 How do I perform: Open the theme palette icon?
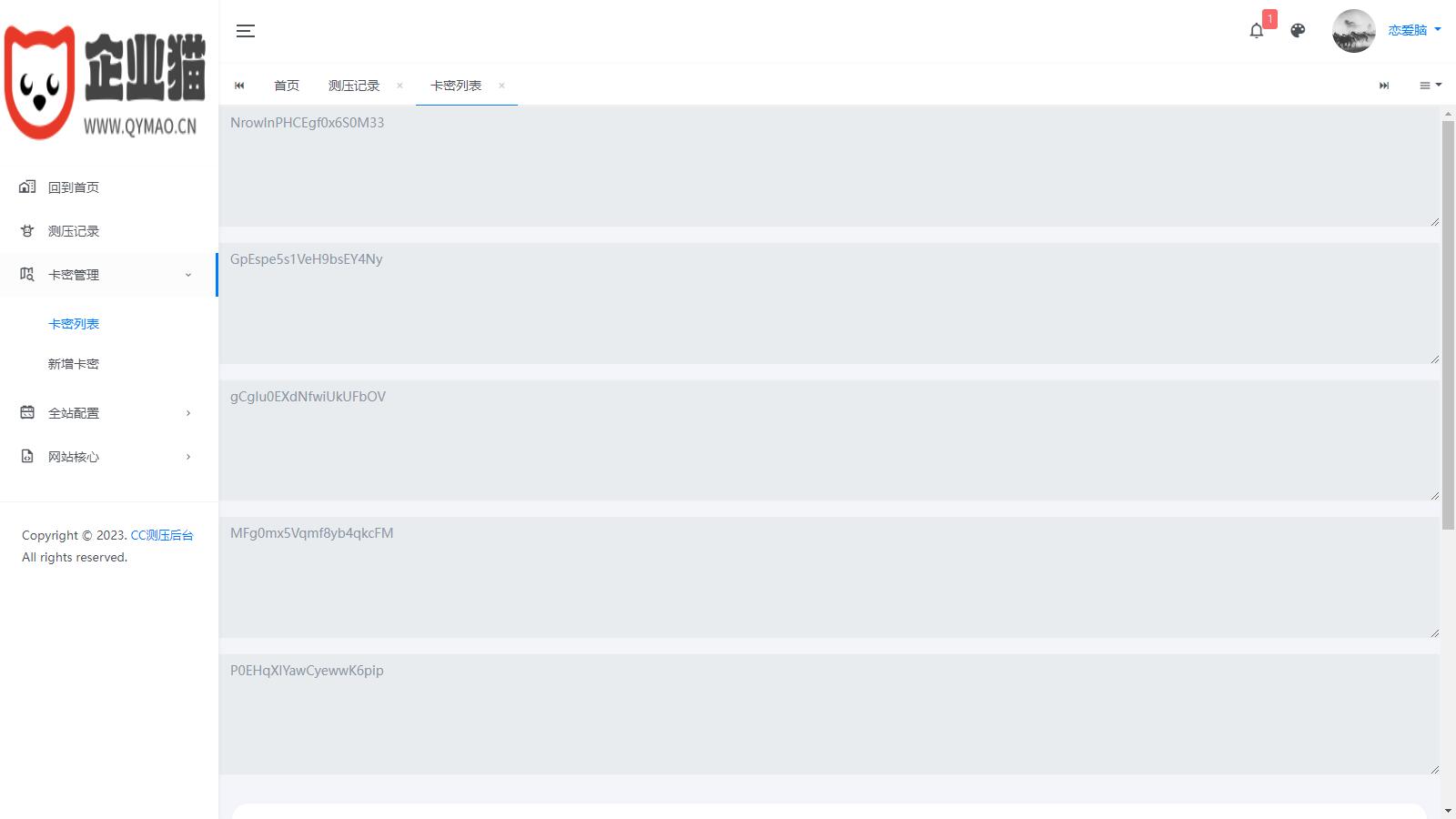[x=1298, y=31]
